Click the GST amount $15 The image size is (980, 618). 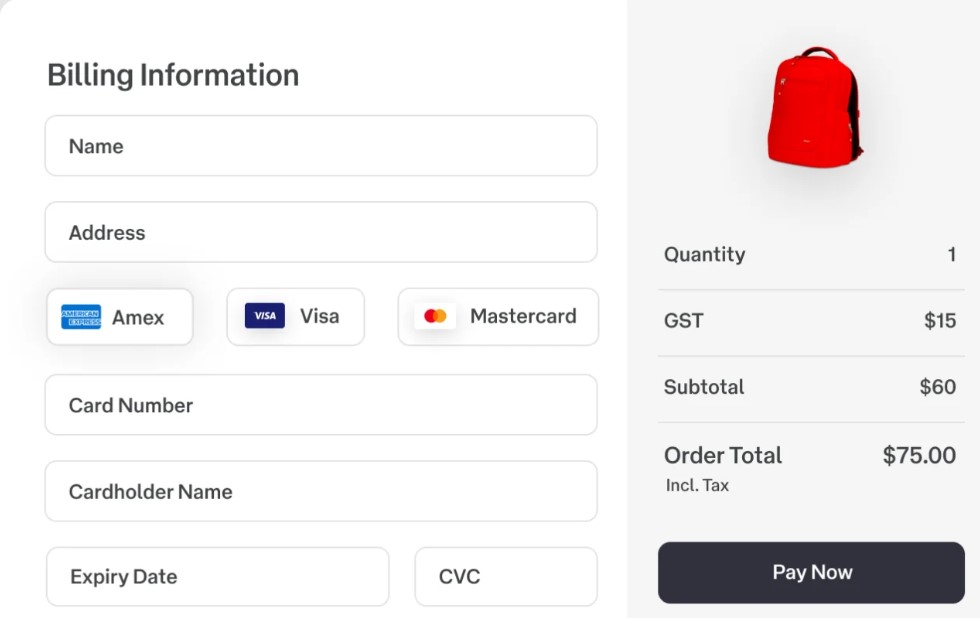(940, 321)
